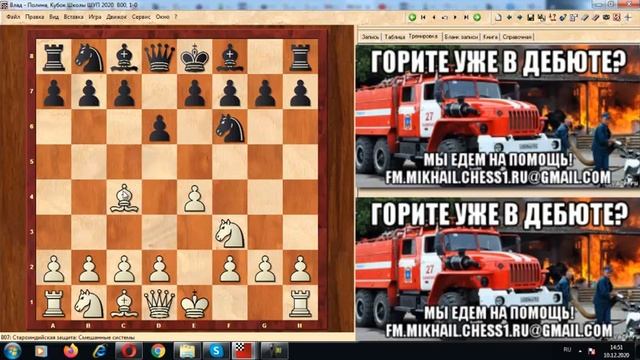Open the Окно menu
640x360 pixels.
tap(162, 17)
